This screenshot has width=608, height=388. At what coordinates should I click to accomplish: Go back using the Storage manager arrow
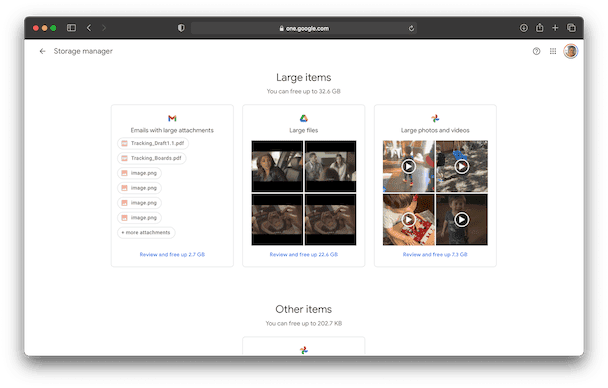coord(43,51)
